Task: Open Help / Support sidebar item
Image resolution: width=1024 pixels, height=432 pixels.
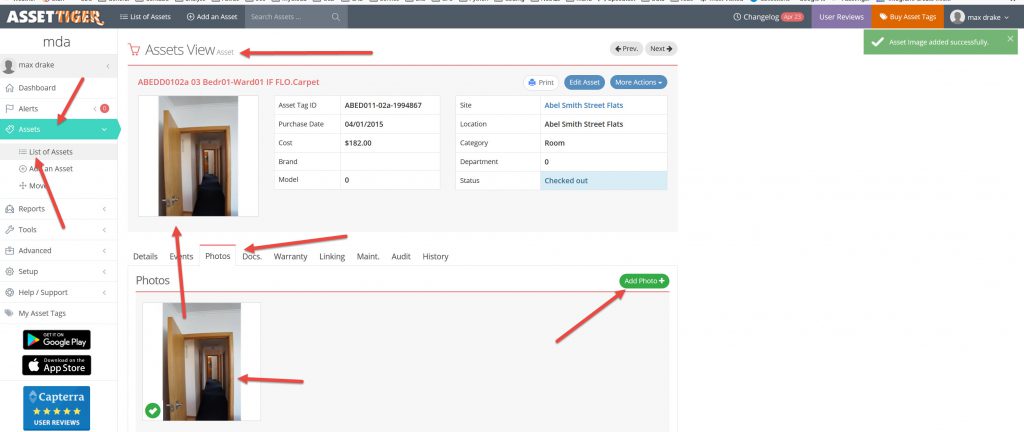Action: pos(42,292)
